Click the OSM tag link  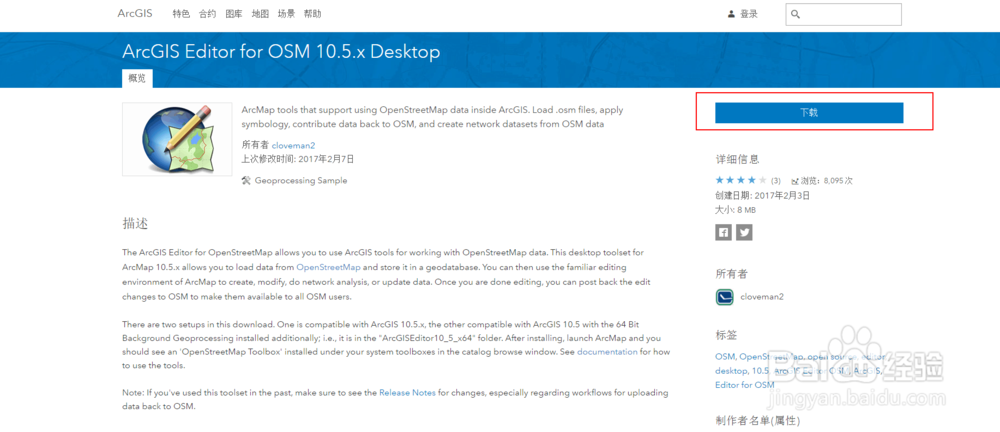[725, 357]
